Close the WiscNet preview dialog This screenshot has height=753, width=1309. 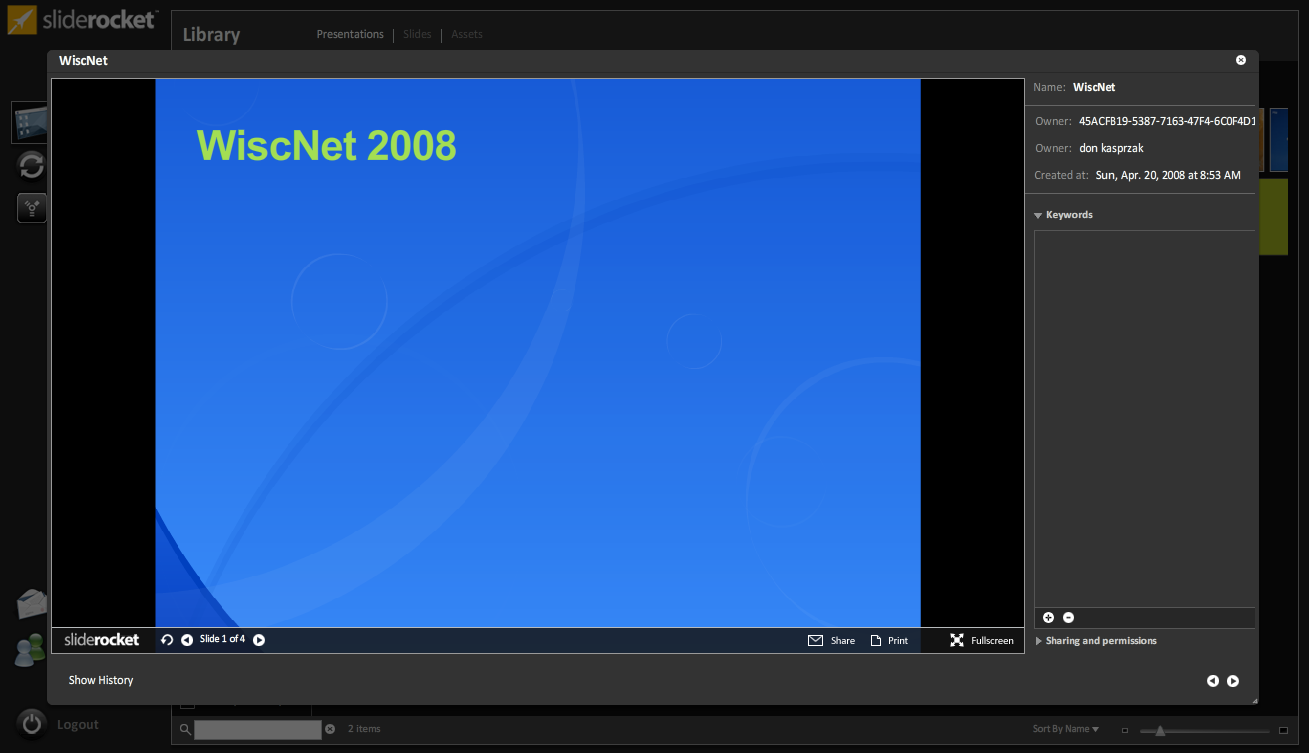point(1241,60)
